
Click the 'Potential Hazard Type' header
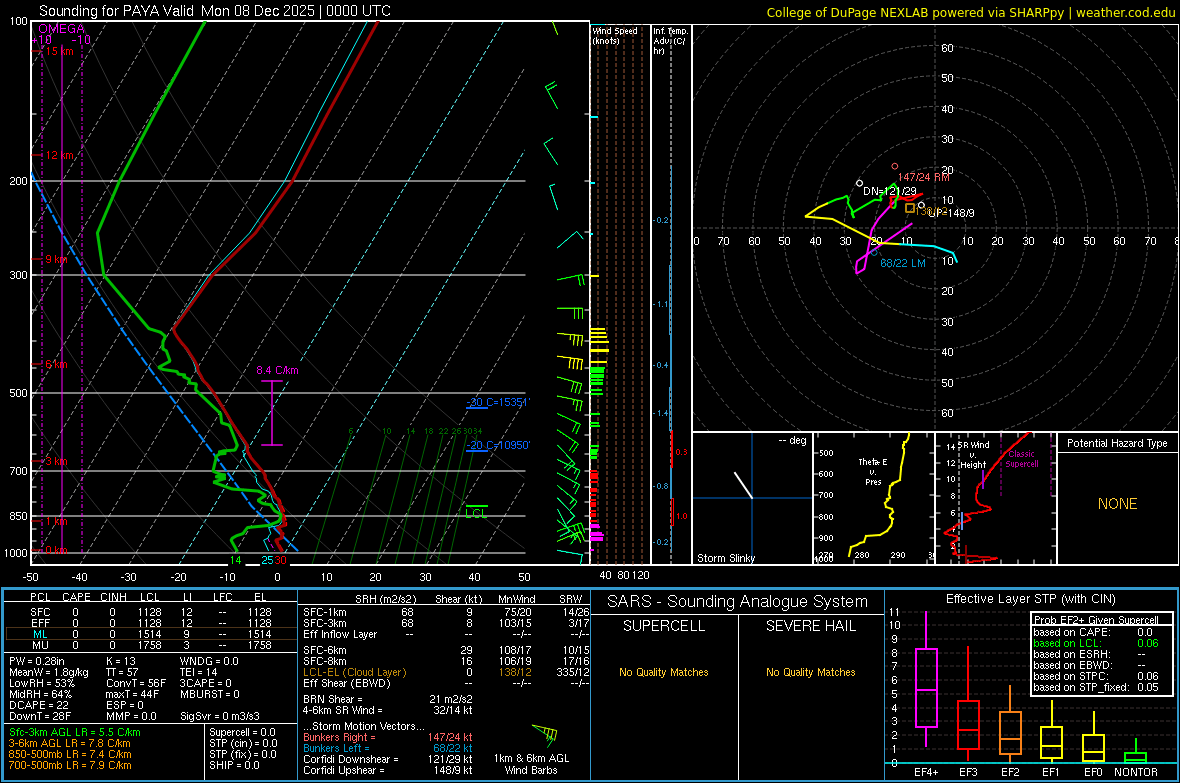pos(1117,443)
